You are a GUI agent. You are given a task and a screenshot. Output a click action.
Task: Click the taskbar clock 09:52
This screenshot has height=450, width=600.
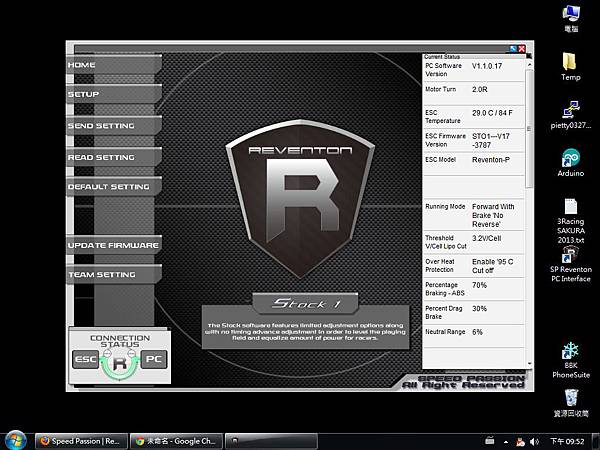point(567,441)
